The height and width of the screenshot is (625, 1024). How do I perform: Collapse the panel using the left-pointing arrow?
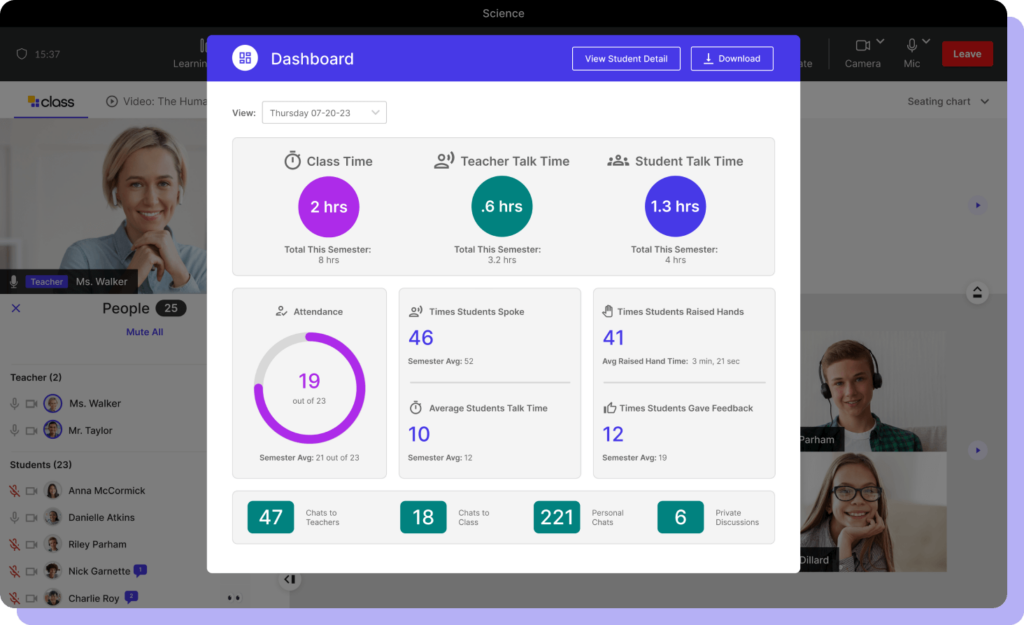click(290, 579)
